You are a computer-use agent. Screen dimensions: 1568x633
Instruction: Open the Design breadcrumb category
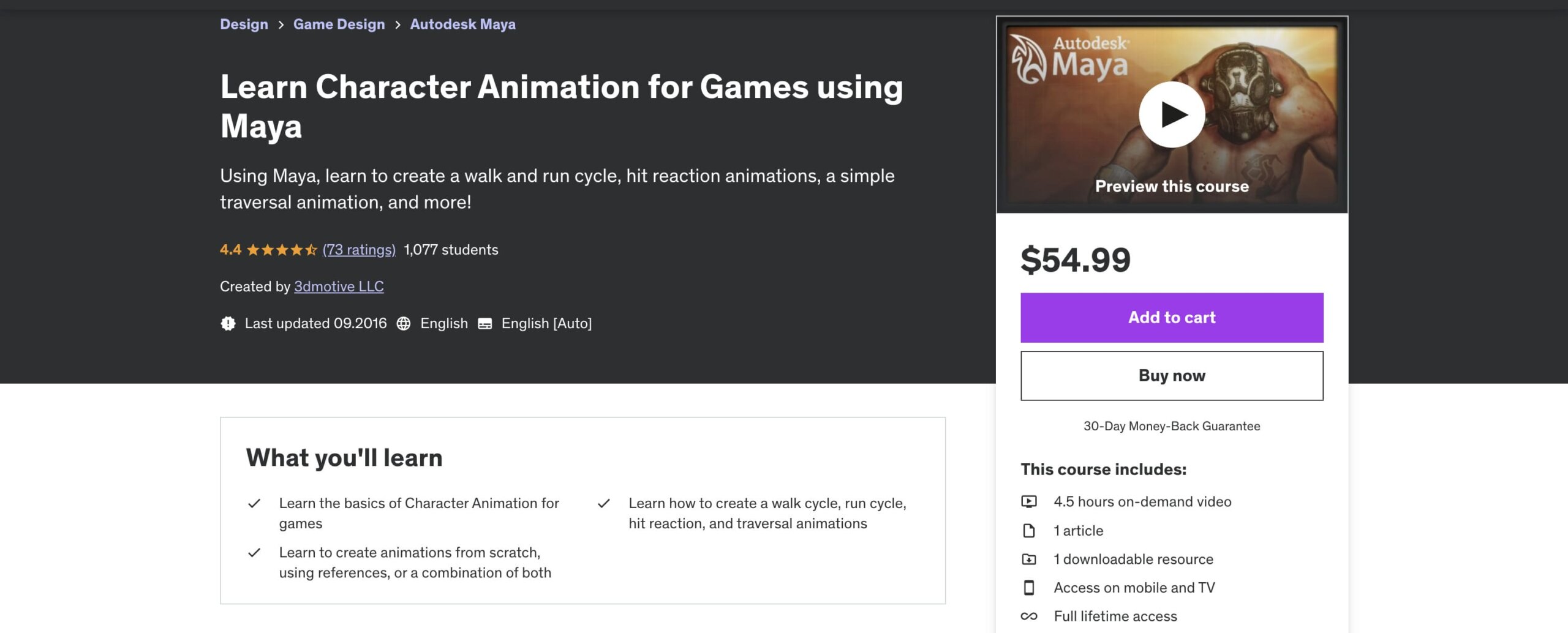tap(244, 24)
